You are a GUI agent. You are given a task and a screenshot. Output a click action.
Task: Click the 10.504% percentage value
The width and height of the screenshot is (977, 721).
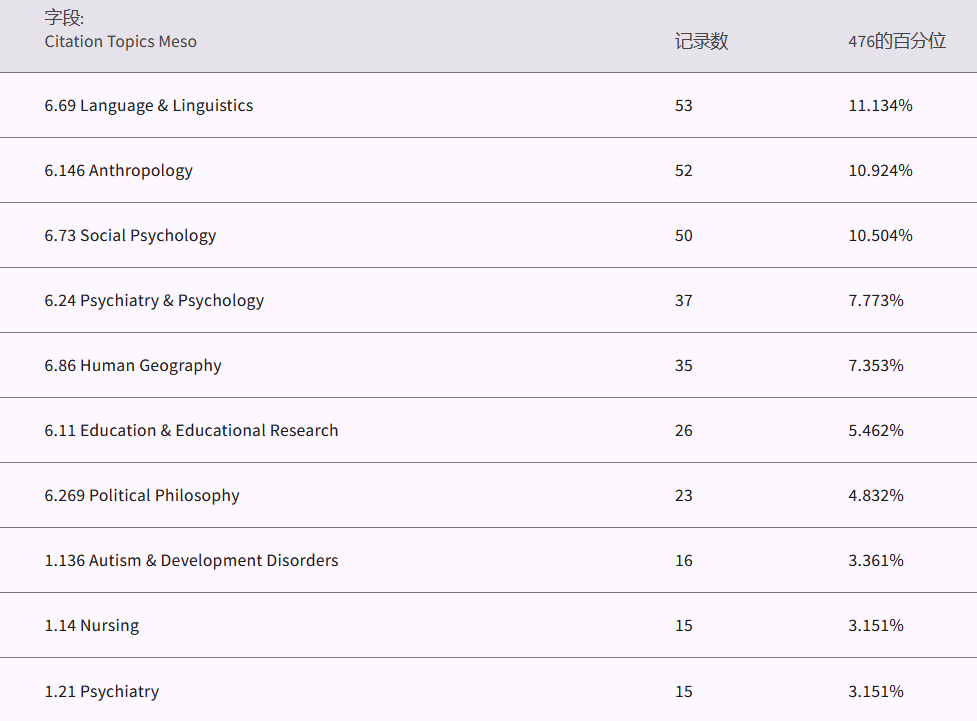point(880,236)
